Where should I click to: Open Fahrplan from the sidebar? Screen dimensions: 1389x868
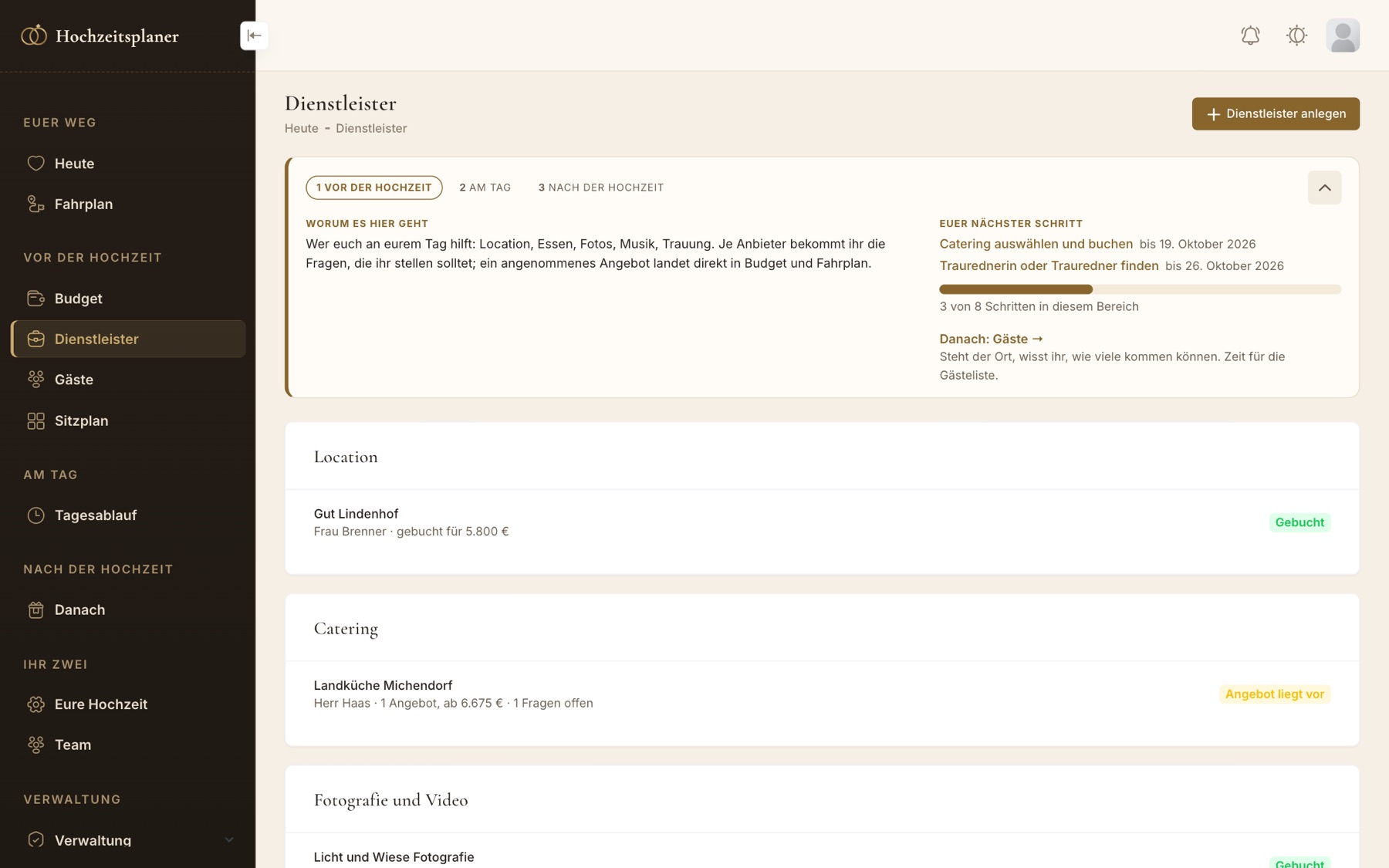(128, 204)
